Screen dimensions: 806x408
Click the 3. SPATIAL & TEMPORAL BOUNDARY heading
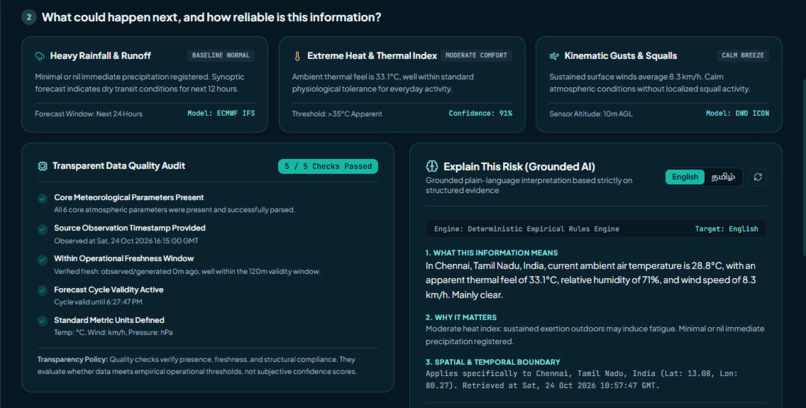coord(493,362)
